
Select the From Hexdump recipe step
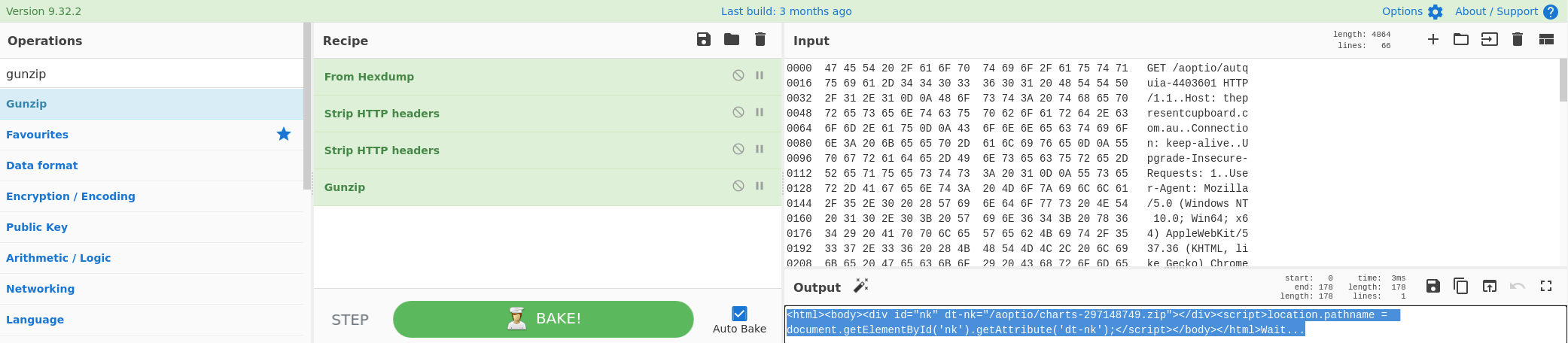(x=547, y=77)
